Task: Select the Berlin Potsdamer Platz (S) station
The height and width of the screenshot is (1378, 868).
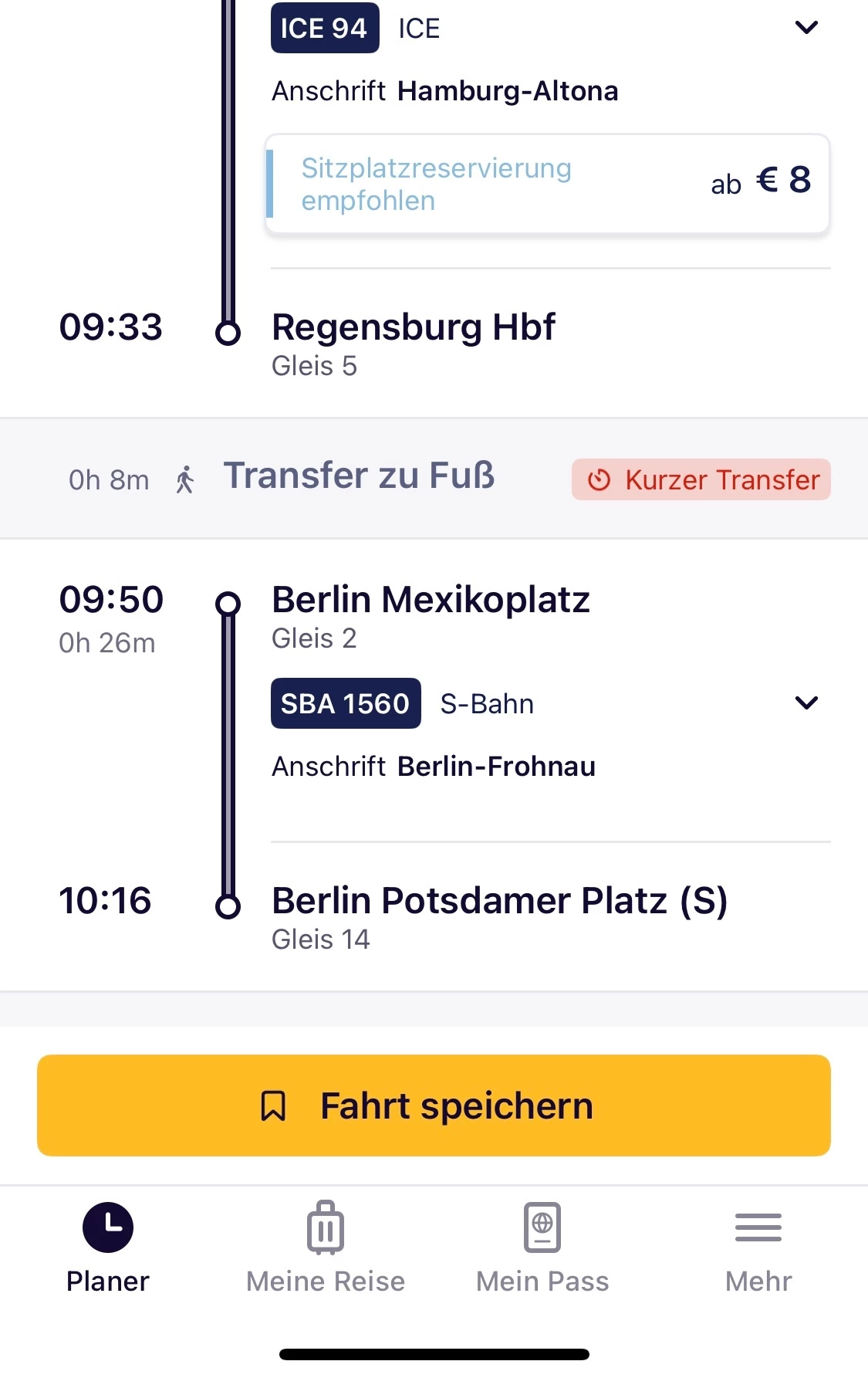Action: click(499, 901)
